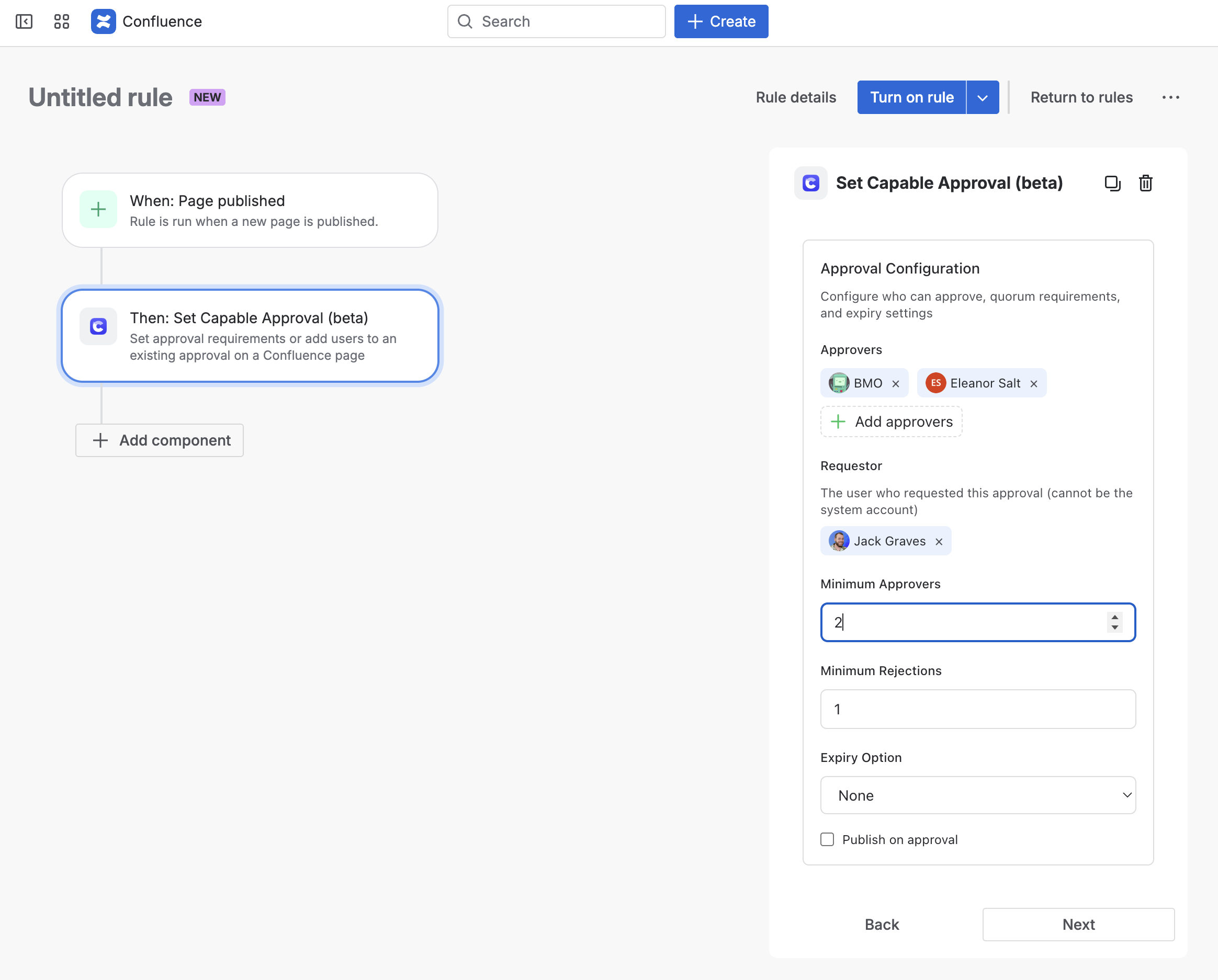Select the Page published trigger card
Screen dimensions: 1218x980
pyautogui.click(x=250, y=210)
